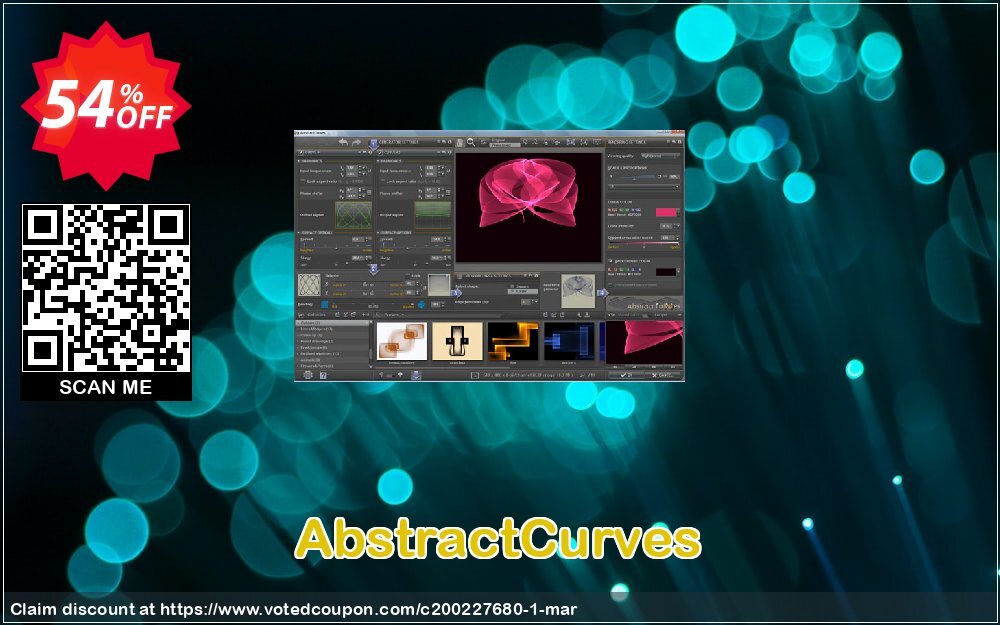1000x625 pixels.
Task: Select the brown squares preset thumbnail
Action: coord(402,341)
